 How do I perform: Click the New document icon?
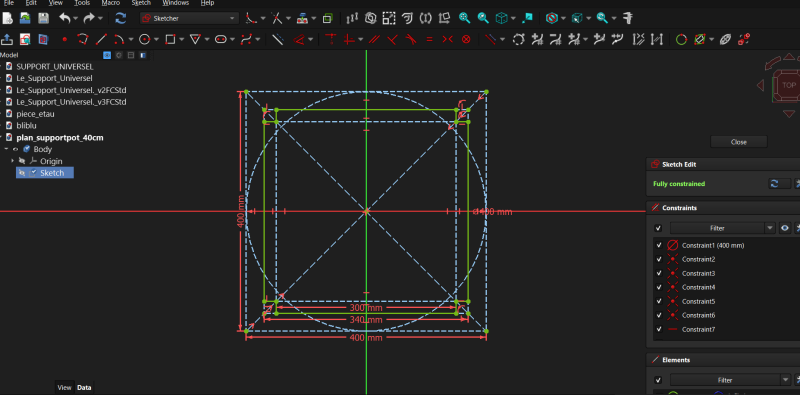[x=7, y=18]
